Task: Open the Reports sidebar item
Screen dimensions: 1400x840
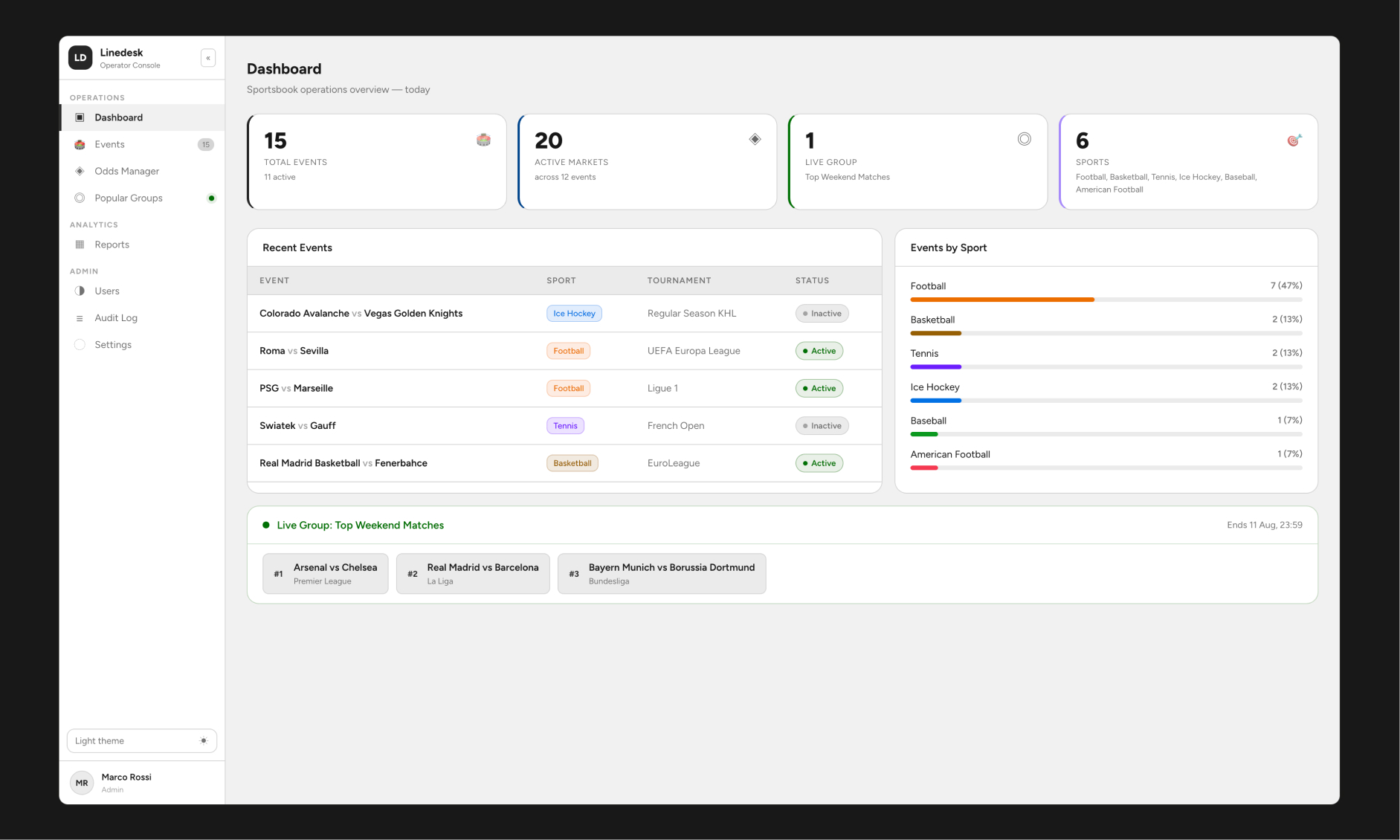Action: point(143,245)
